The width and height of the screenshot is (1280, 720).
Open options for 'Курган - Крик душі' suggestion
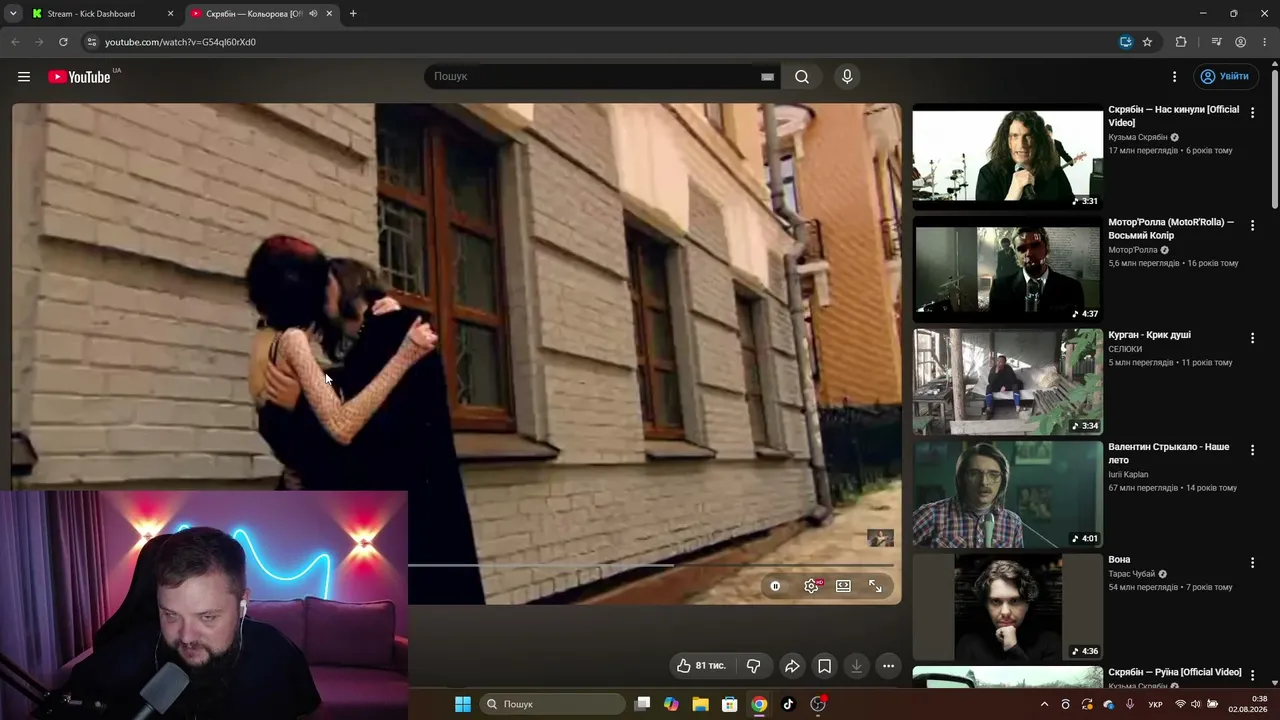click(1252, 339)
